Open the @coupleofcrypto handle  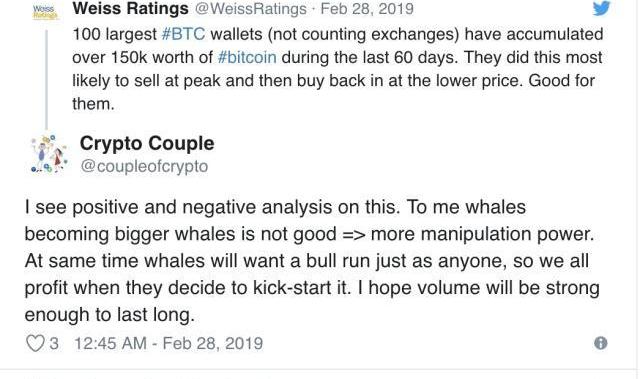coord(144,166)
